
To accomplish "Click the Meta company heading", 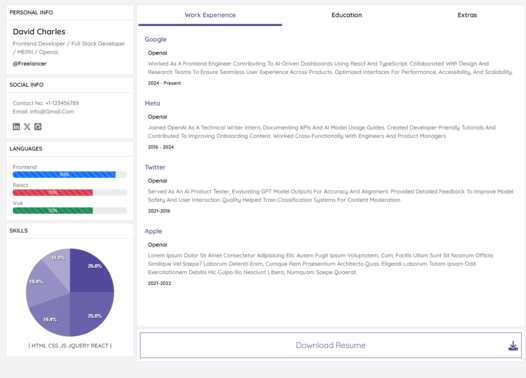I will 152,103.
